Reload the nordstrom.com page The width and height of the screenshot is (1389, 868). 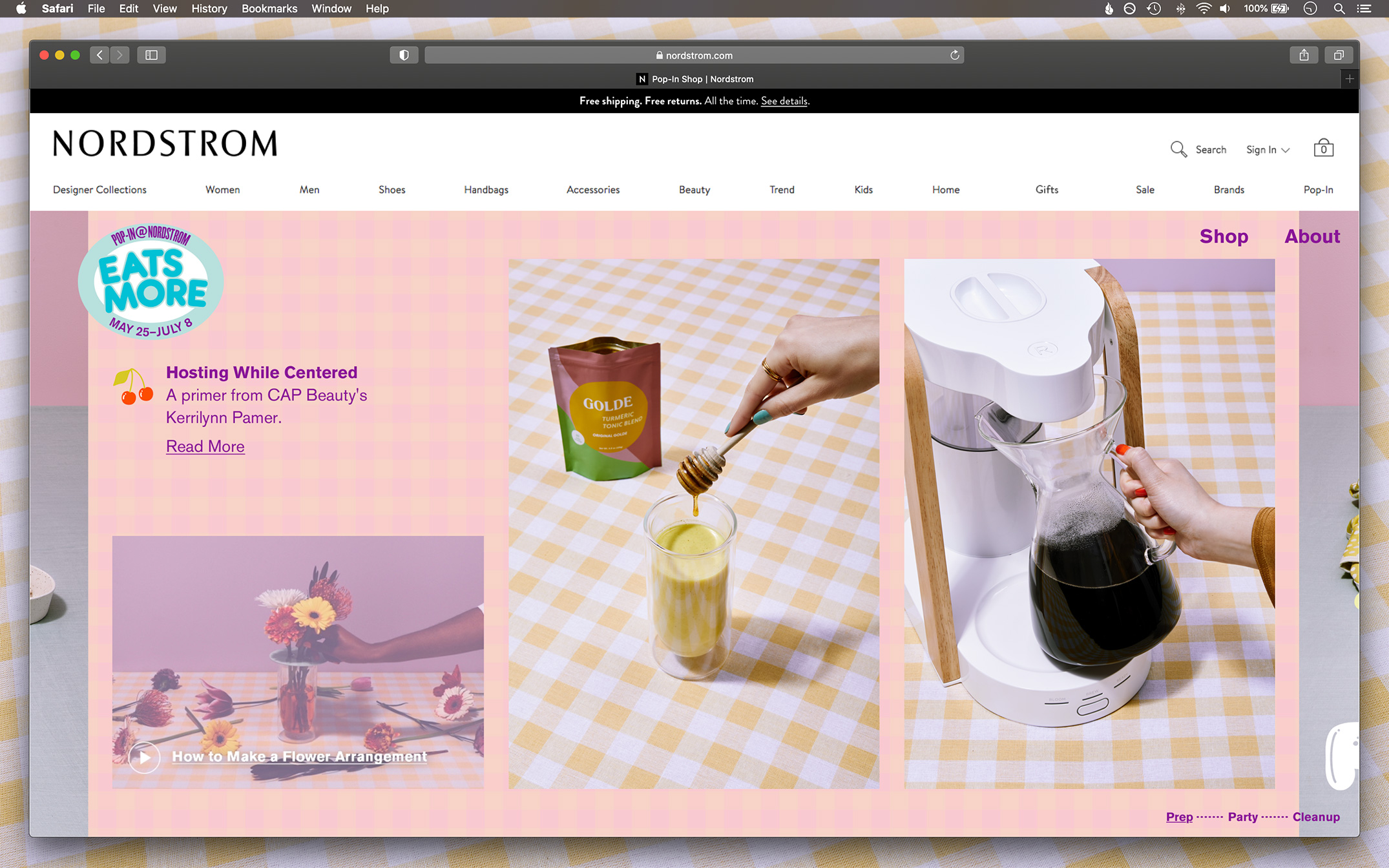pyautogui.click(x=954, y=55)
